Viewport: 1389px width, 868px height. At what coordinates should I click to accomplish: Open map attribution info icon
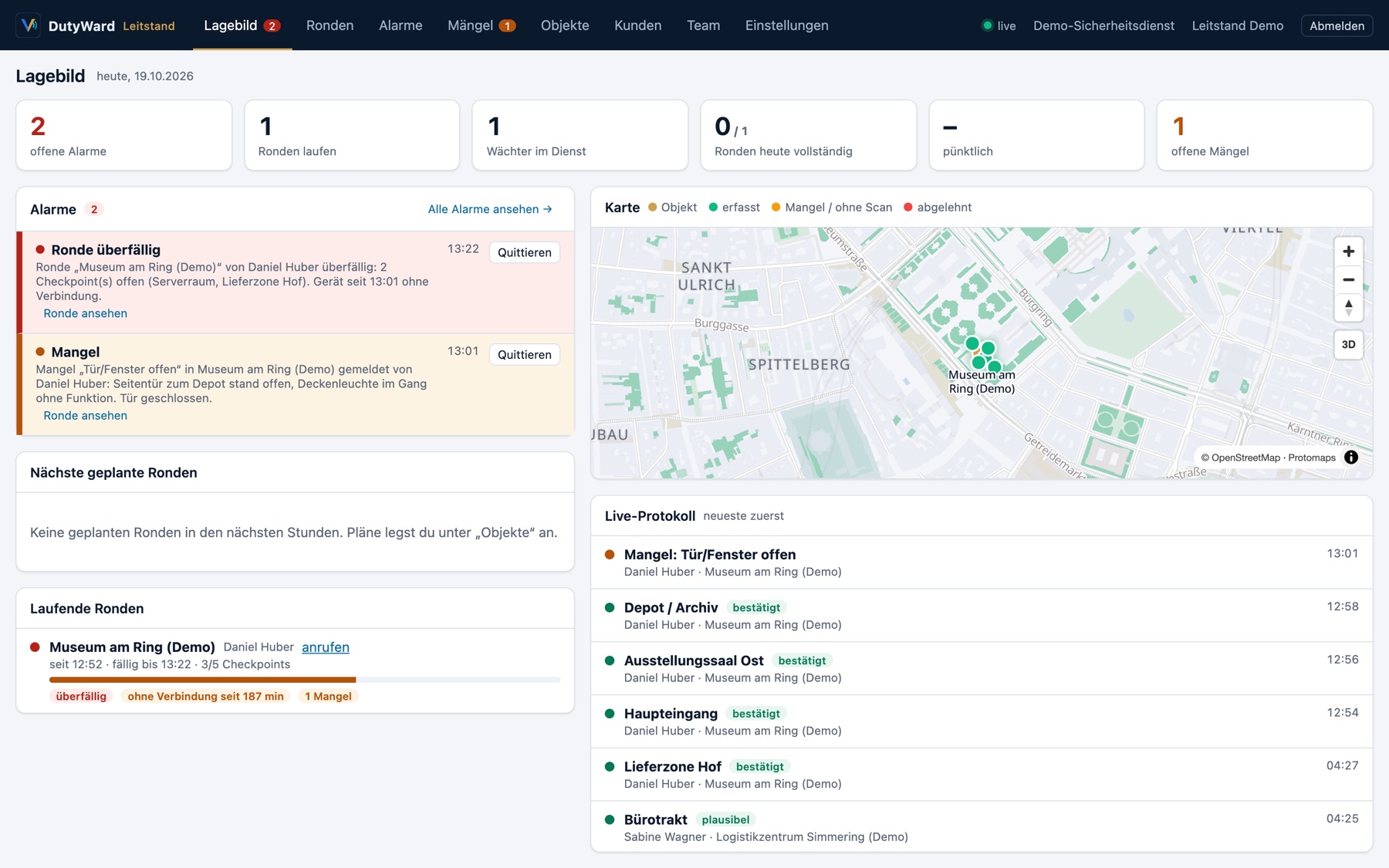click(1350, 458)
